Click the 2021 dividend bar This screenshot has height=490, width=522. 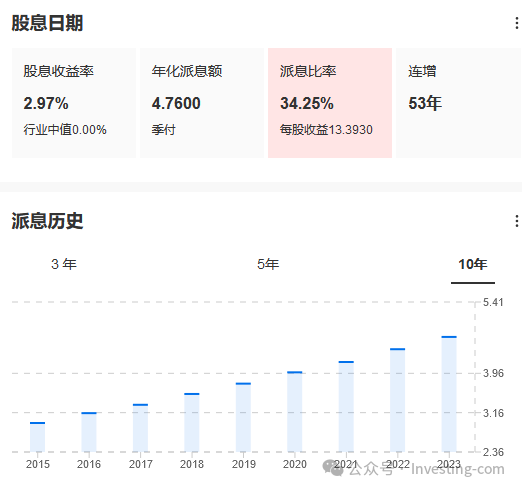[x=346, y=406]
